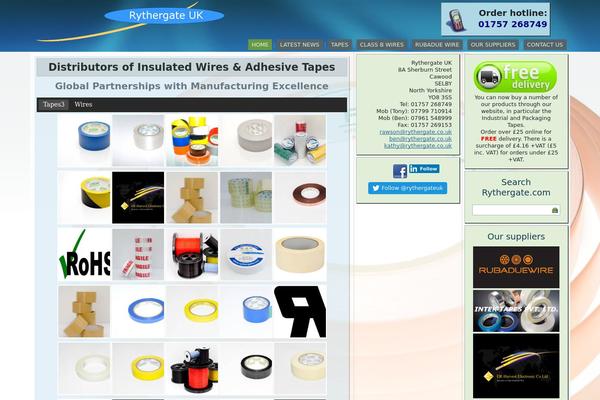
Task: Open the translucent white tape in fifth row
Action: [x=84, y=369]
